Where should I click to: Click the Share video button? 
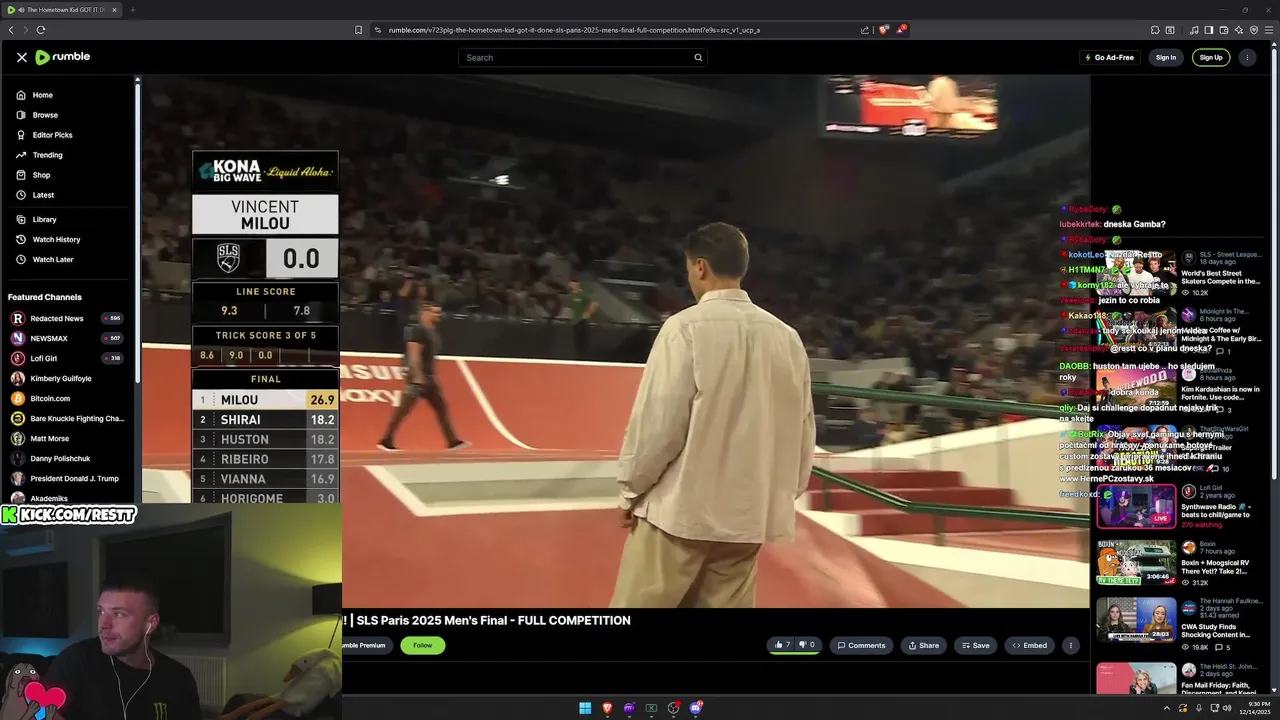coord(923,645)
